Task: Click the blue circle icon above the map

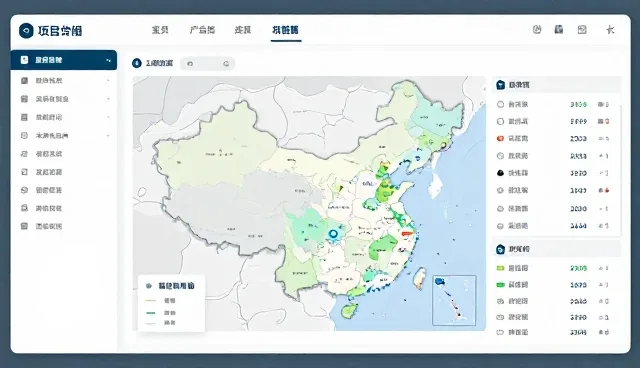Action: tap(137, 63)
